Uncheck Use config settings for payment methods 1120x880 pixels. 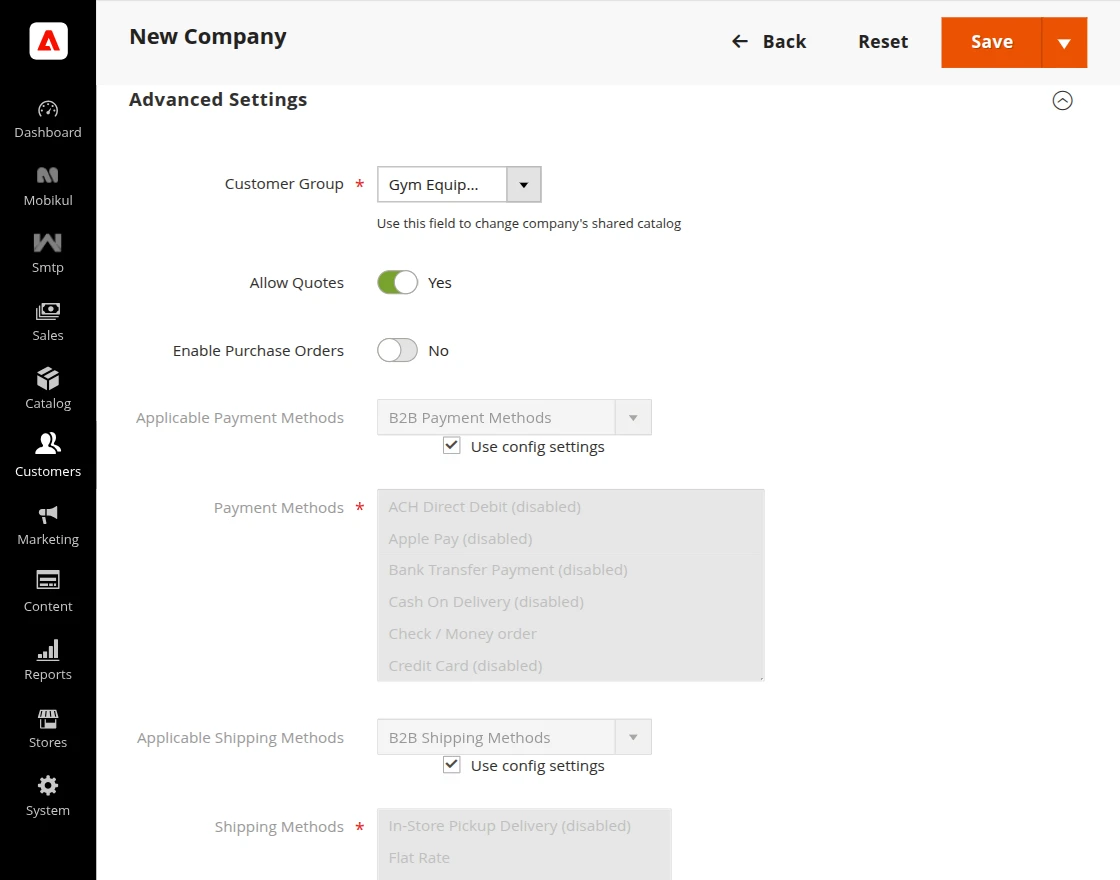(x=451, y=446)
